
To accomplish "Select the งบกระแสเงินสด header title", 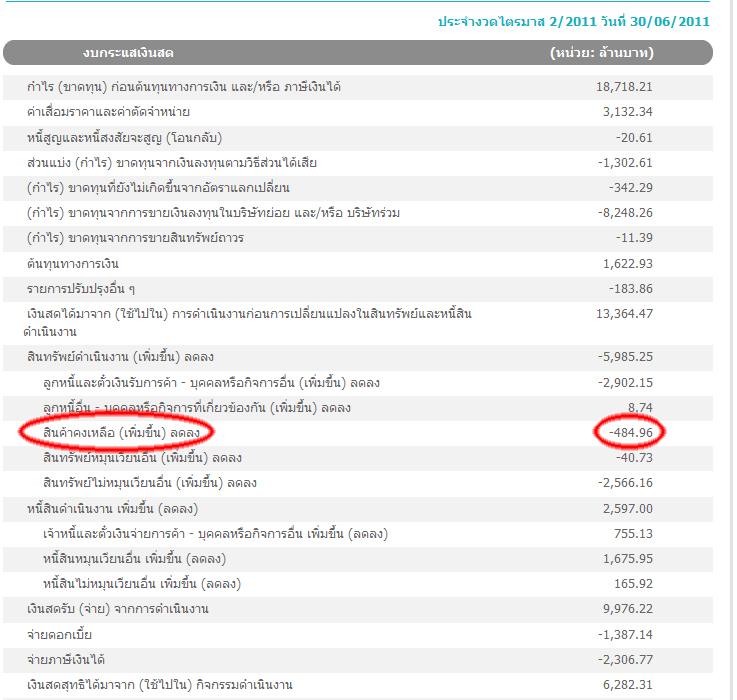I will point(128,53).
